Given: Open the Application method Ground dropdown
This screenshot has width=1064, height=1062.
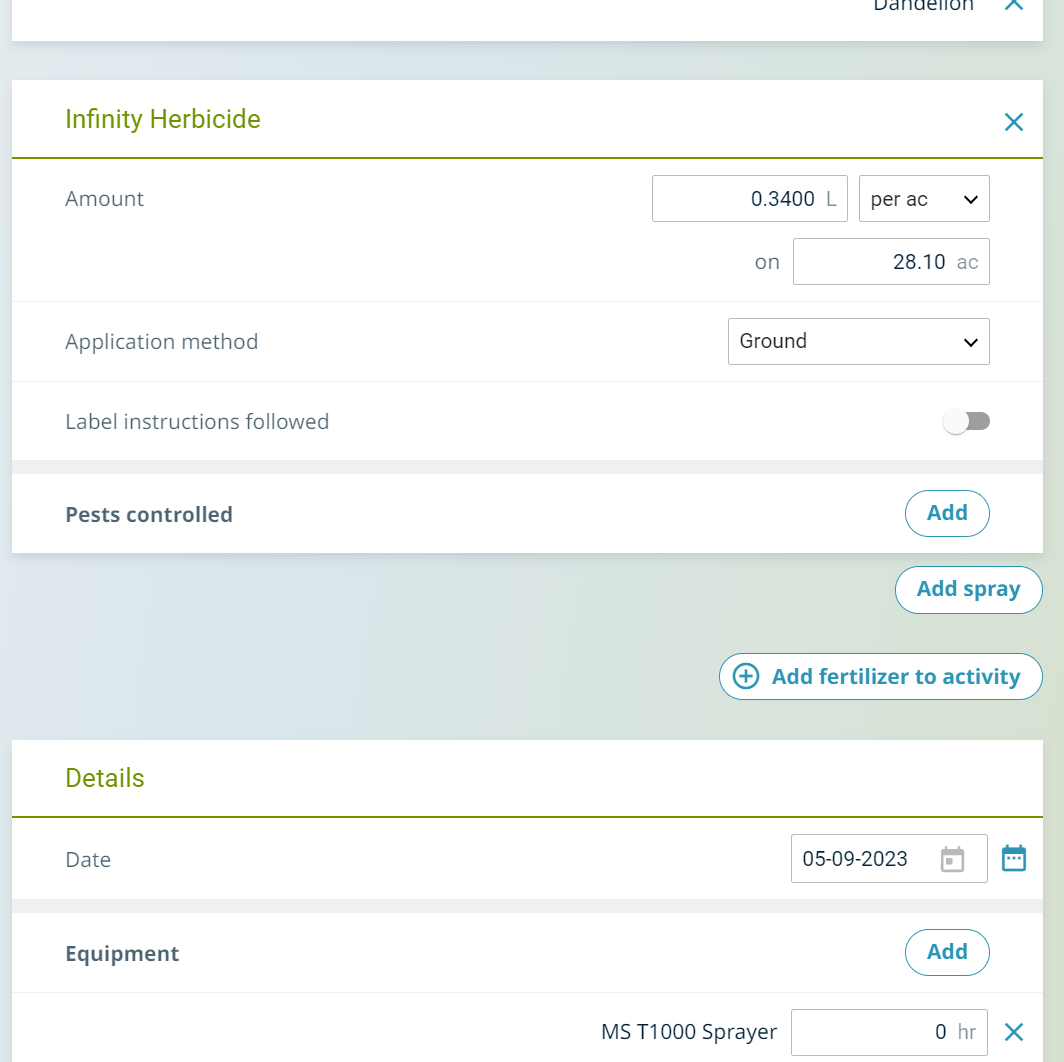Looking at the screenshot, I should [858, 342].
